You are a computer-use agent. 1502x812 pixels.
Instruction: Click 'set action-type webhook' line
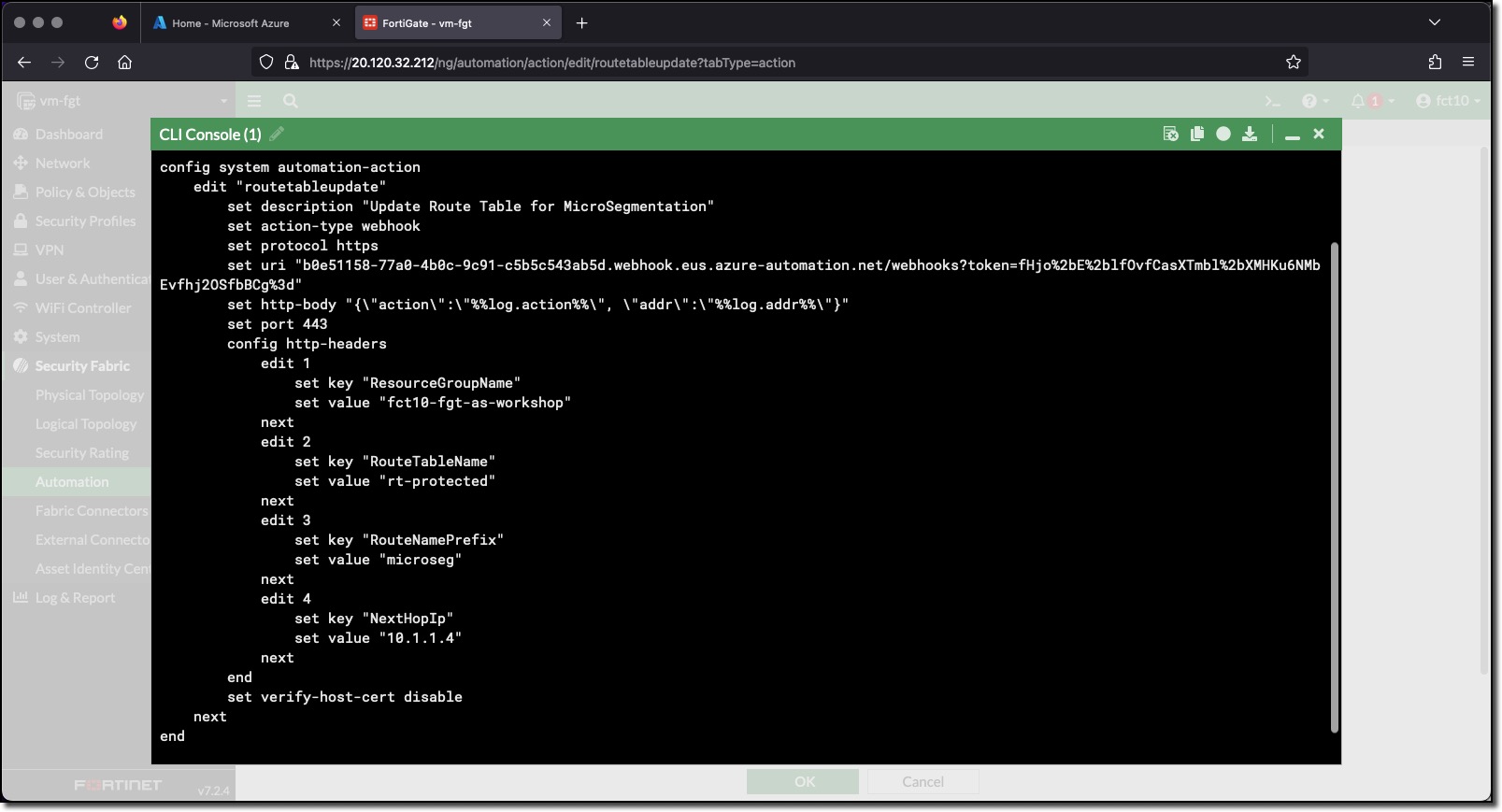pyautogui.click(x=323, y=226)
